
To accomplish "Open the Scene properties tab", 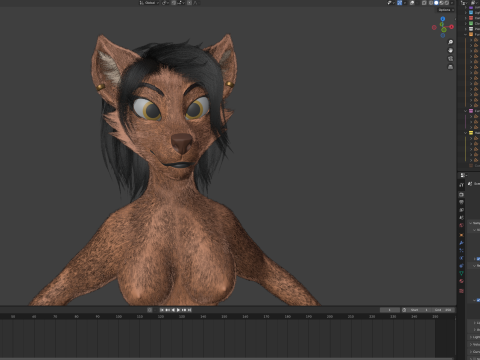I will pyautogui.click(x=461, y=217).
